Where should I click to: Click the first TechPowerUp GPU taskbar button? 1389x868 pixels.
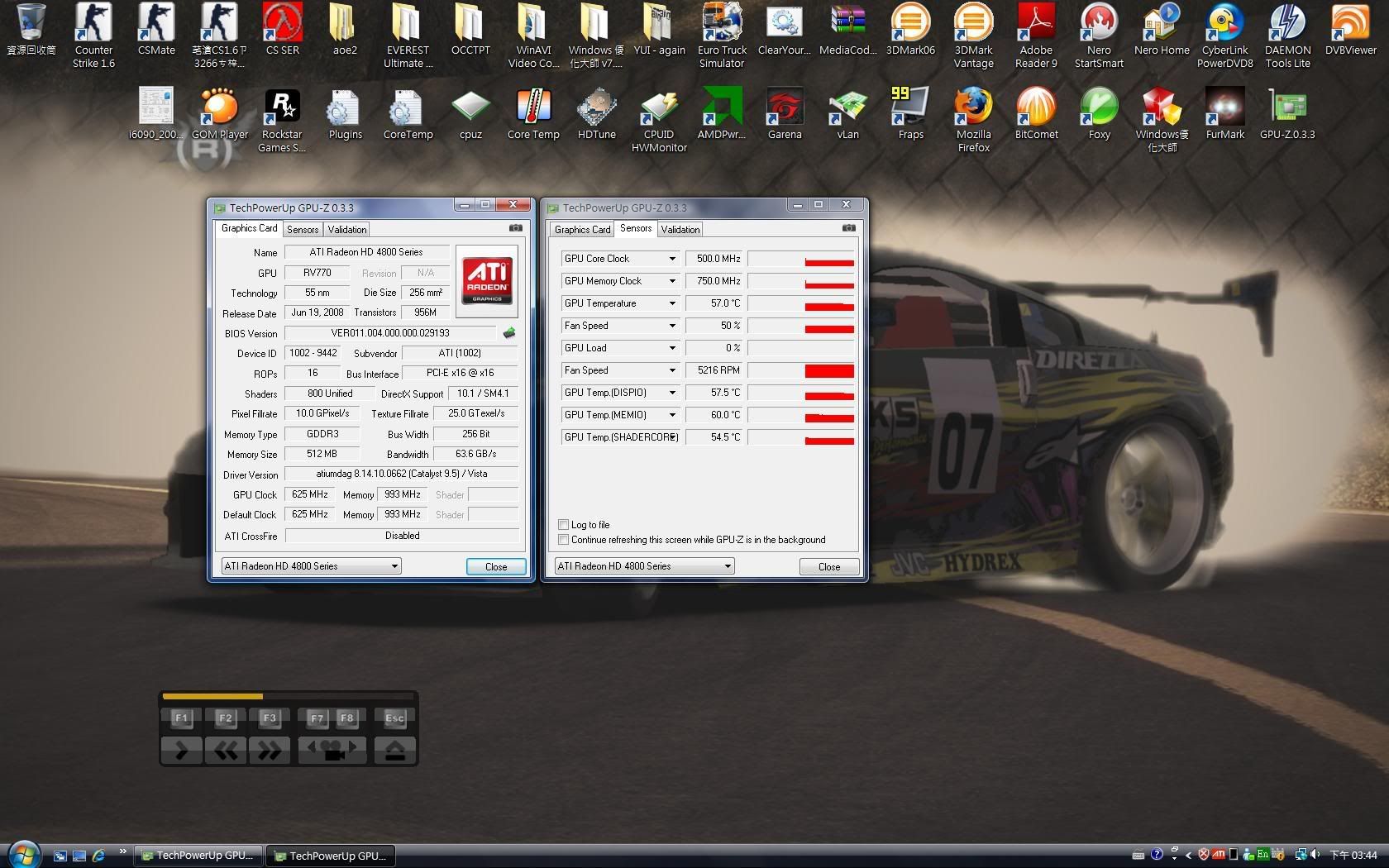(198, 856)
